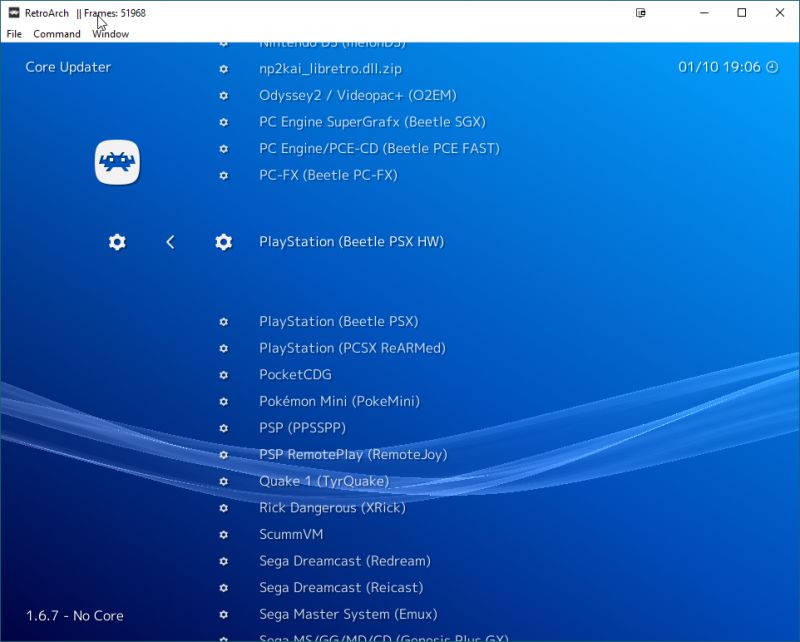This screenshot has width=800, height=642.
Task: Select the gear icon beside ScummVM
Action: (x=222, y=534)
